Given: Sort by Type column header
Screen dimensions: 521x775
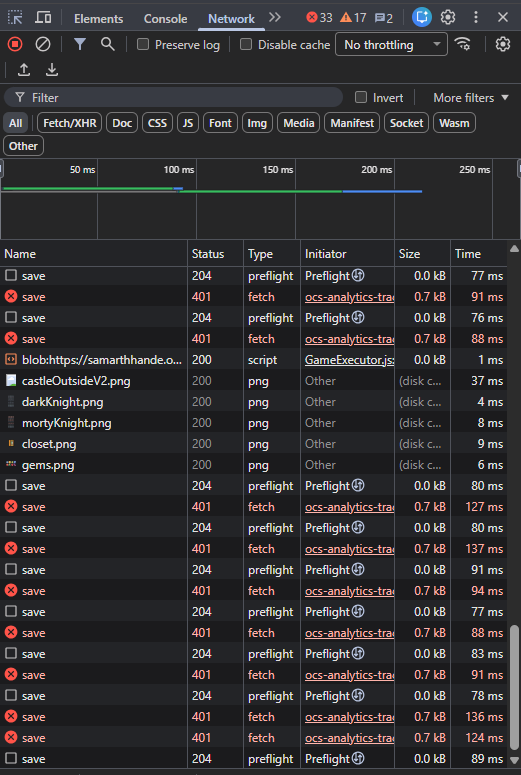Looking at the screenshot, I should coord(272,254).
